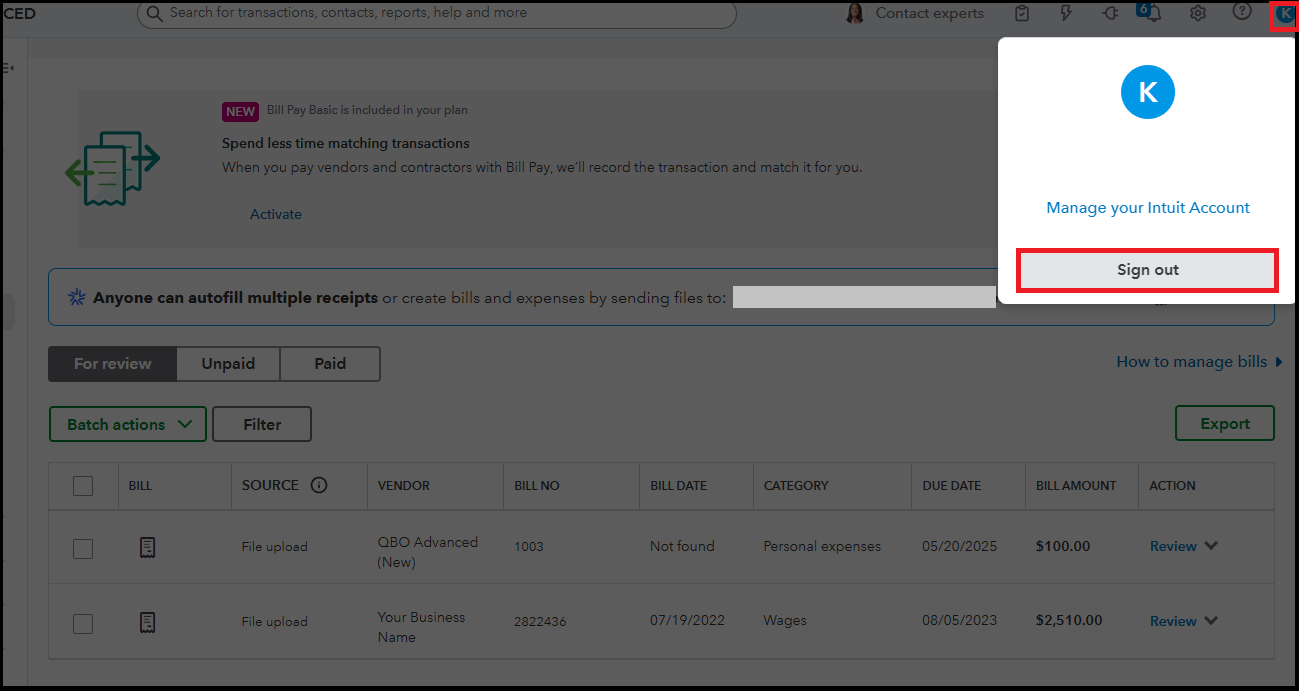Expand Review options arrow for $2,510.00 bill
This screenshot has width=1299, height=691.
[1211, 621]
